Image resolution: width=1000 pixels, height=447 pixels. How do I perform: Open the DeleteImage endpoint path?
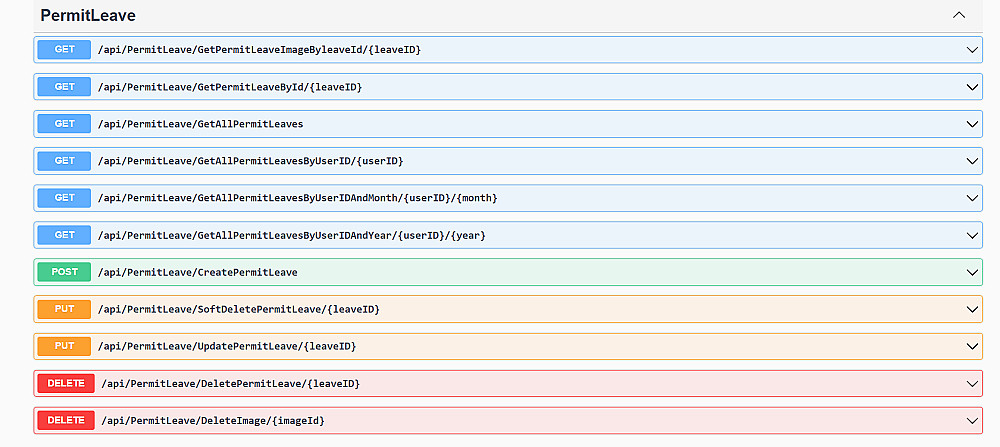click(x=211, y=421)
